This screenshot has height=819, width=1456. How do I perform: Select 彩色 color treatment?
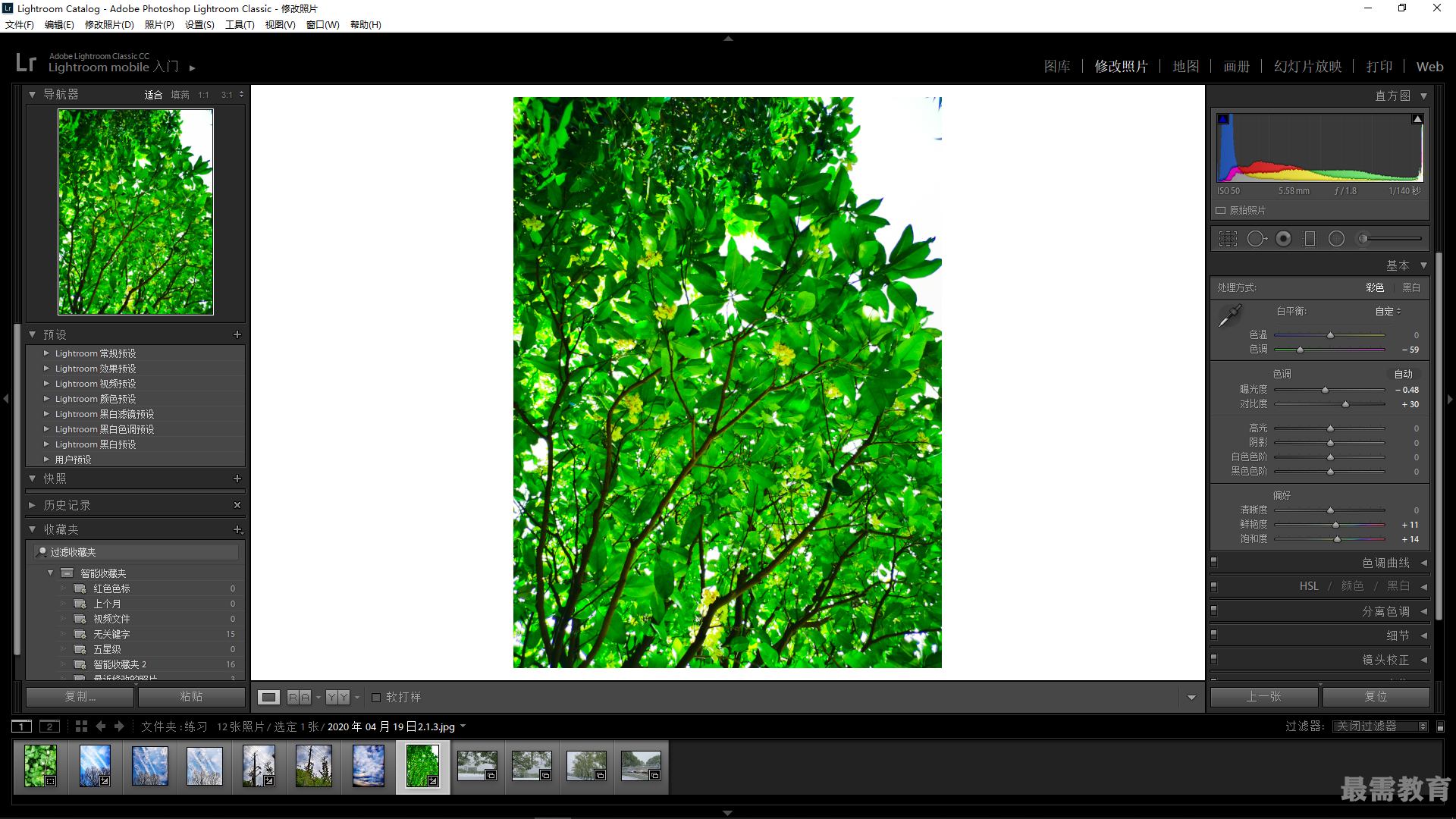point(1375,287)
